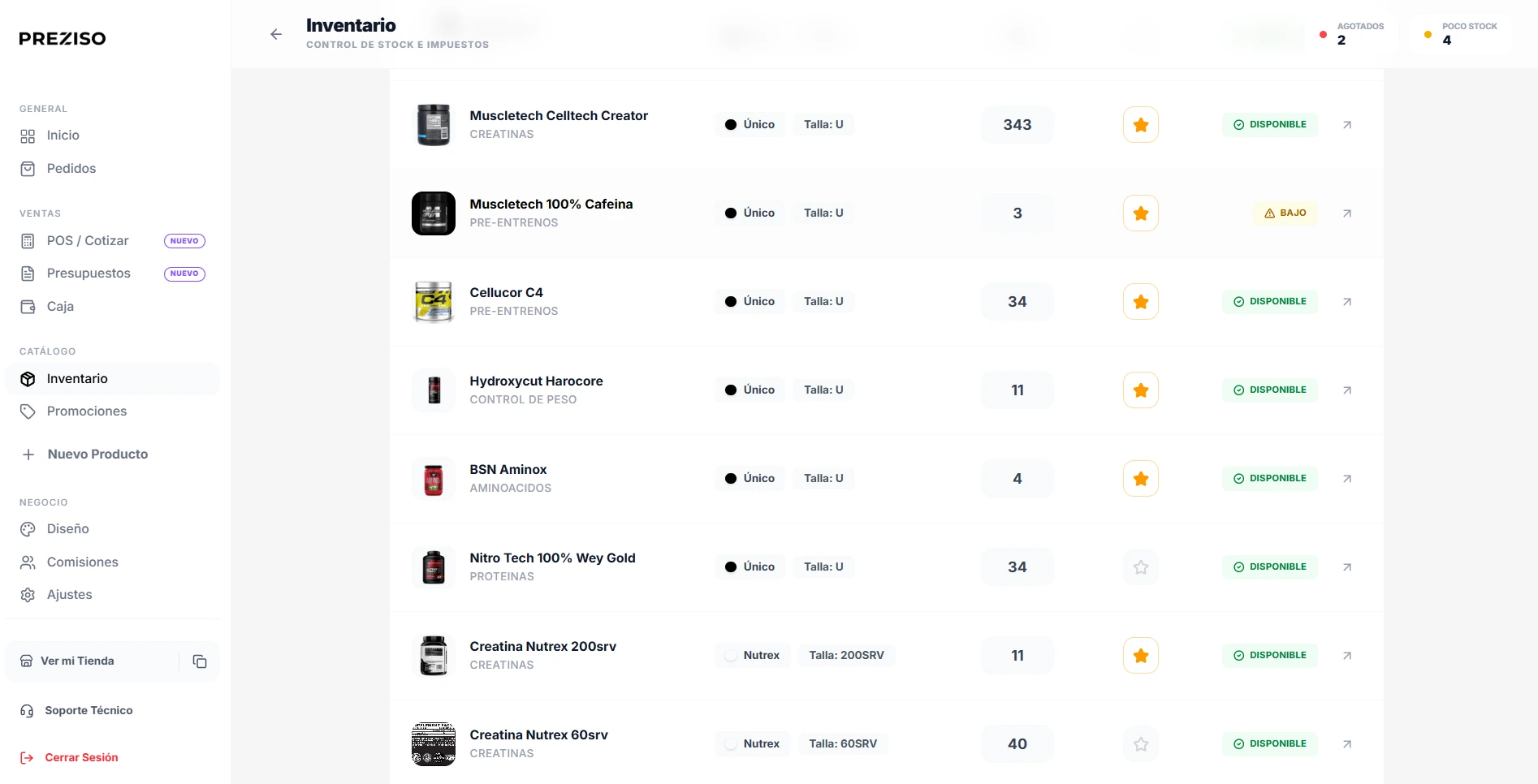
Task: Open Hydroxycut Harocore detail arrow icon
Action: [x=1347, y=390]
